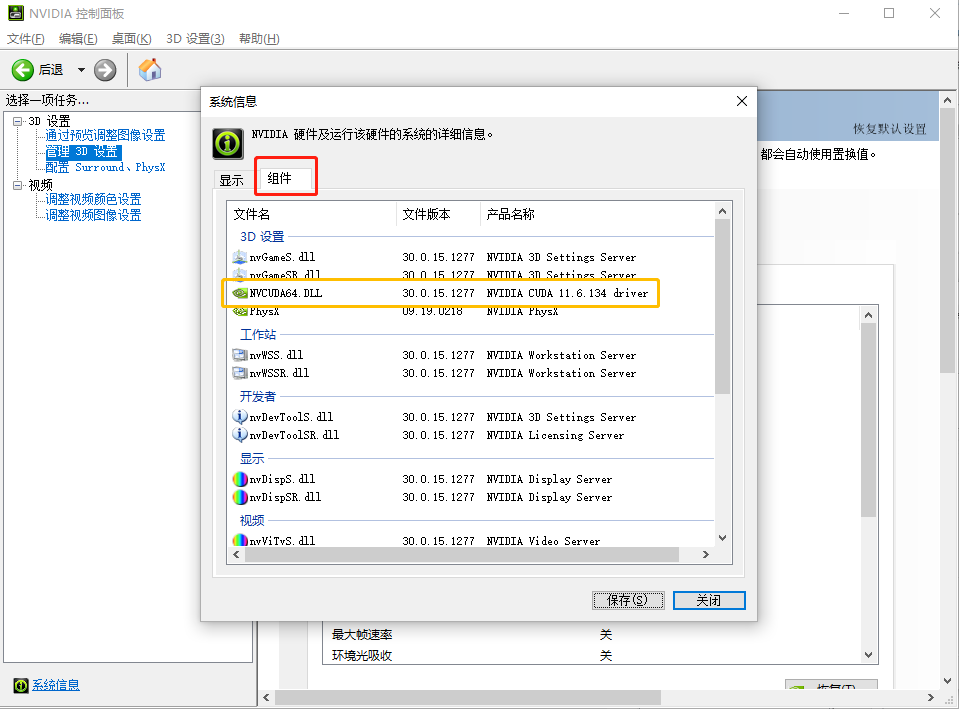The image size is (959, 709).
Task: Select the nvDevToolS.dll file icon
Action: tap(240, 417)
